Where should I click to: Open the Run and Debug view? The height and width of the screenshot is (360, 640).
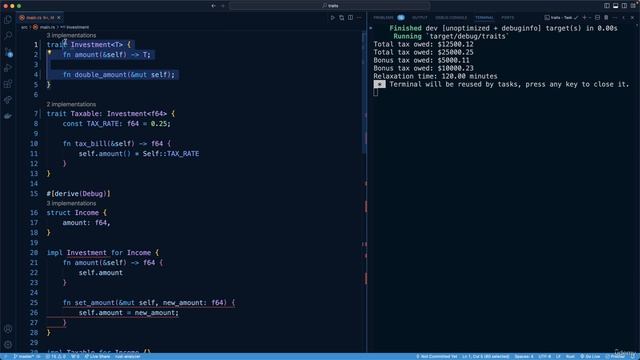[8, 68]
